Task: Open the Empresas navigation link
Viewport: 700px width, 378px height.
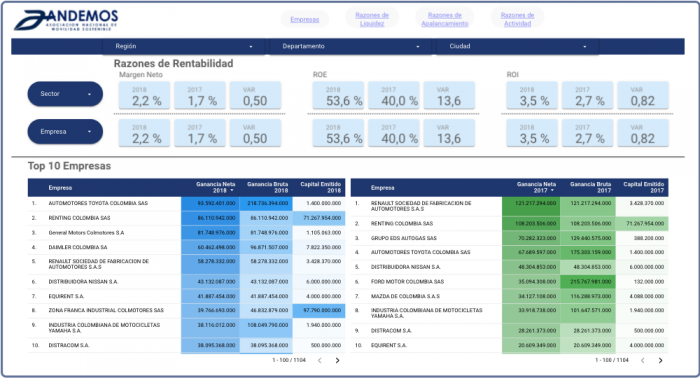Action: click(304, 20)
